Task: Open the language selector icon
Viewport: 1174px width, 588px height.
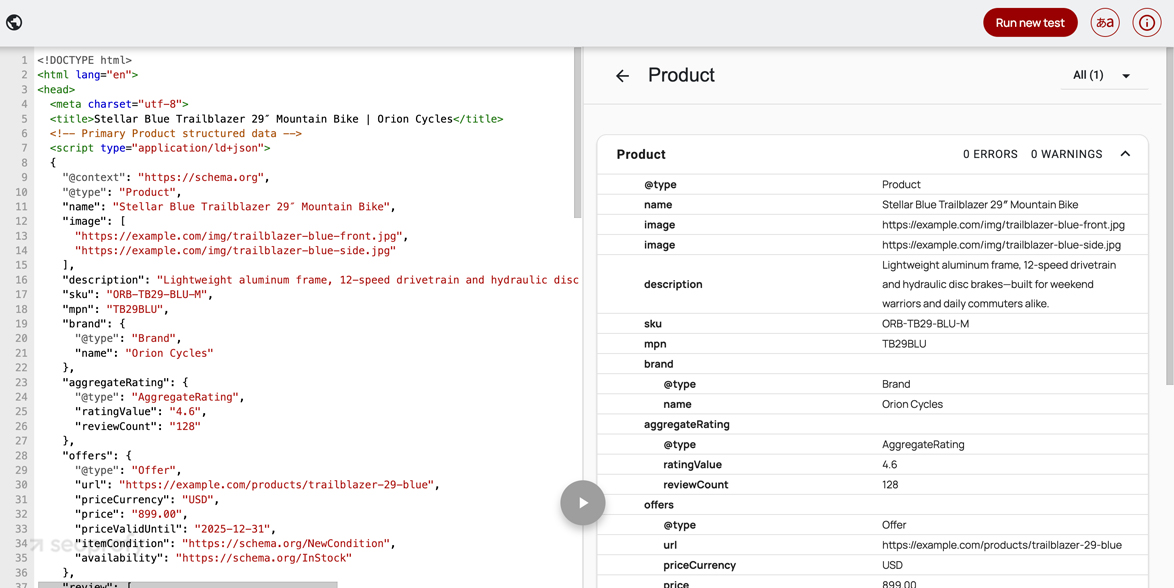Action: (x=1104, y=22)
